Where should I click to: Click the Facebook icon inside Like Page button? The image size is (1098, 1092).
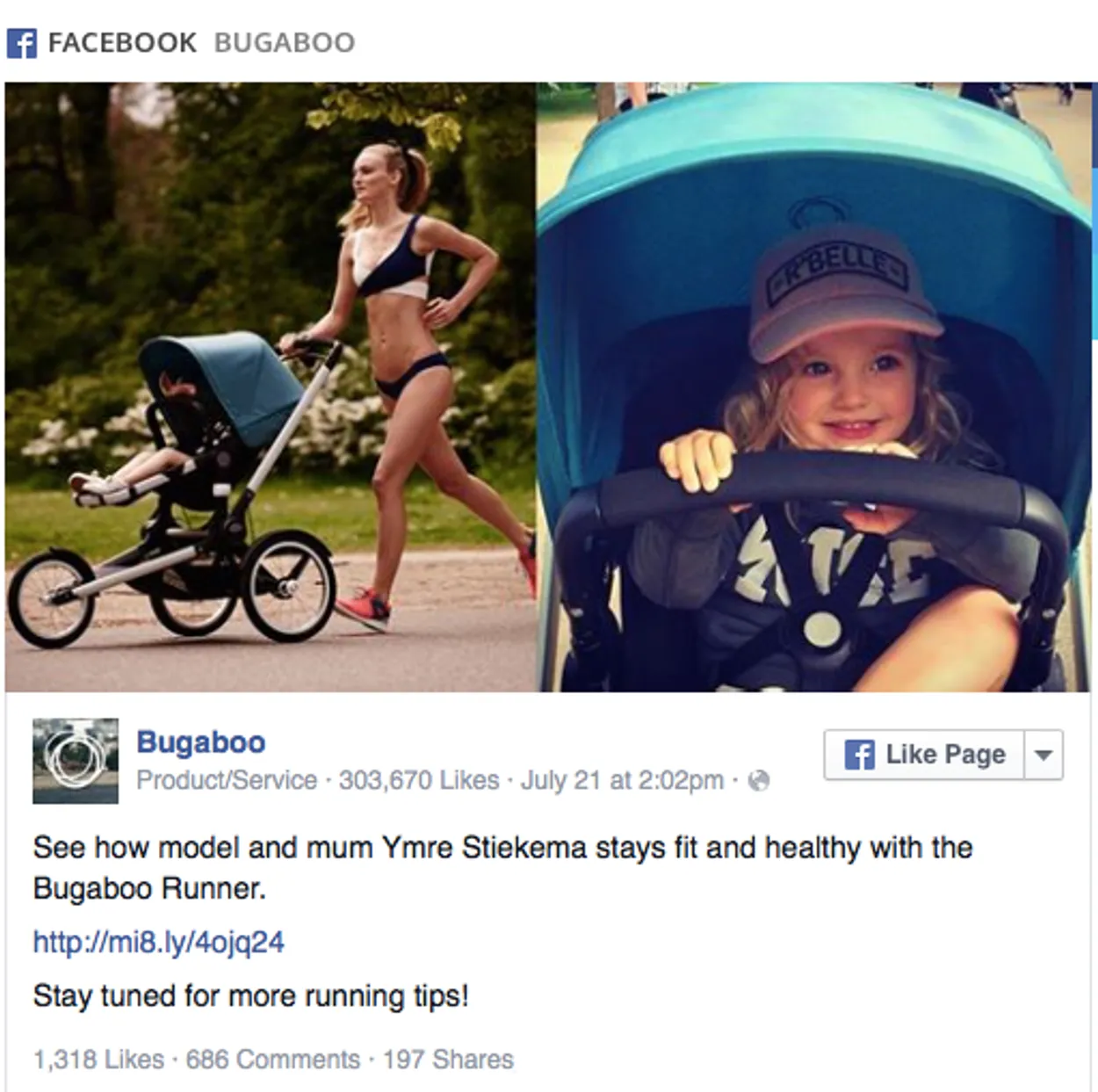[859, 755]
